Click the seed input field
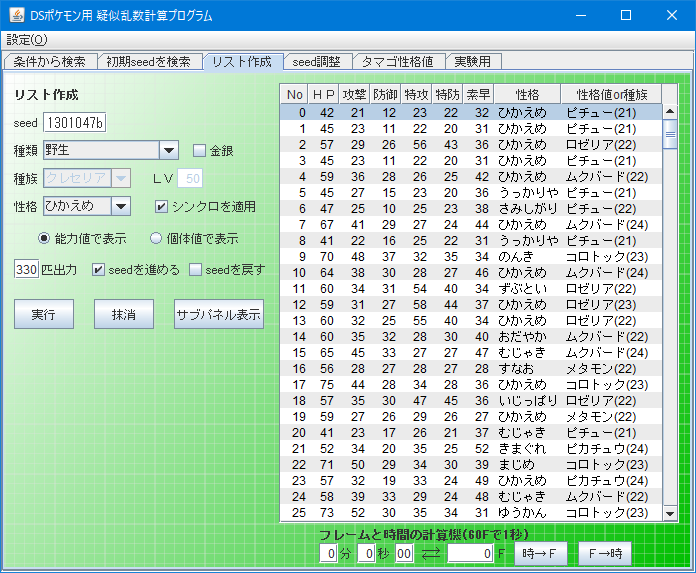Viewport: 696px width, 573px height. (x=75, y=123)
